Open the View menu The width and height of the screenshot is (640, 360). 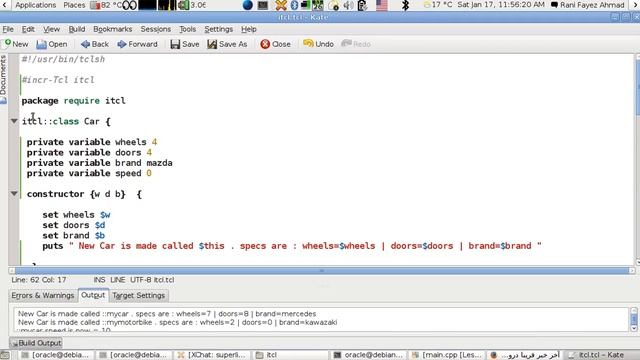[x=51, y=29]
